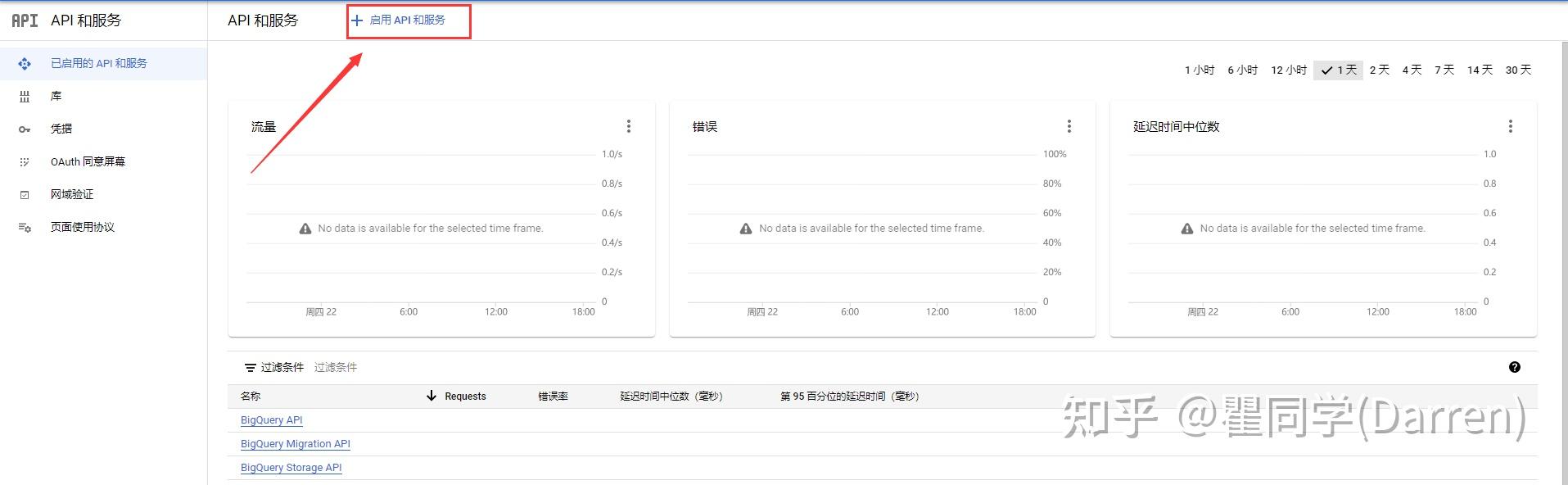Screen dimensions: 1568x485
Task: Select the 30 天 time range
Action: (1518, 70)
